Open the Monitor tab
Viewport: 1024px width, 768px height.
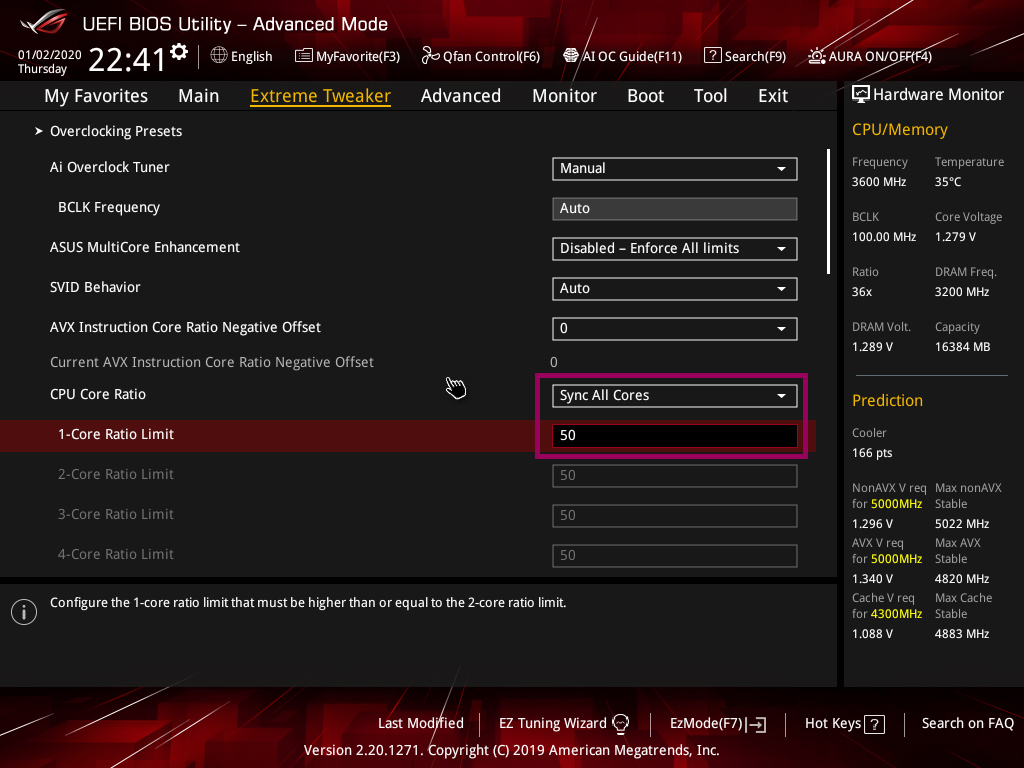[x=564, y=96]
